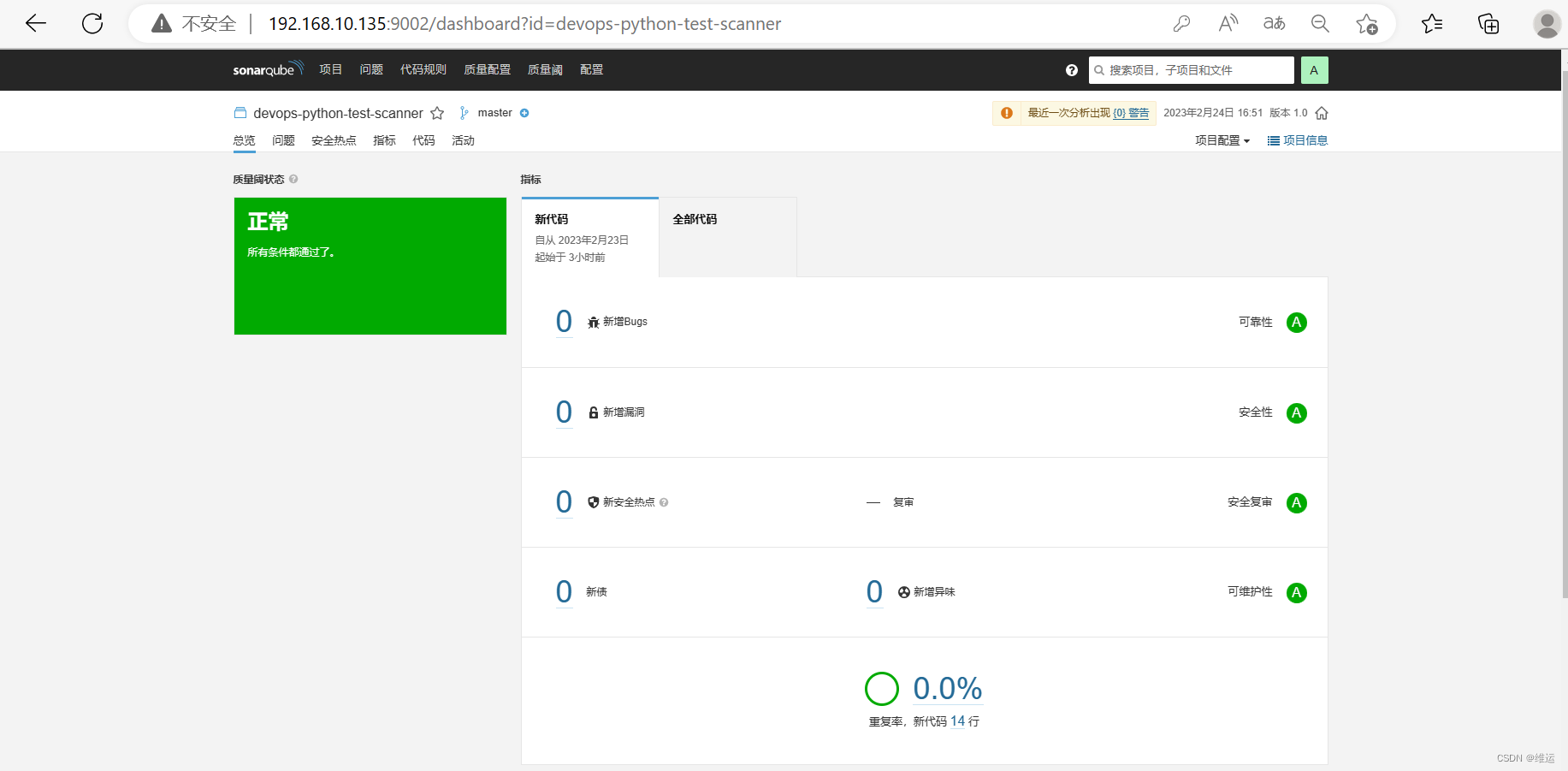Screen dimensions: 1568x771
Task: Open the 0.0% duplication link
Action: [948, 689]
